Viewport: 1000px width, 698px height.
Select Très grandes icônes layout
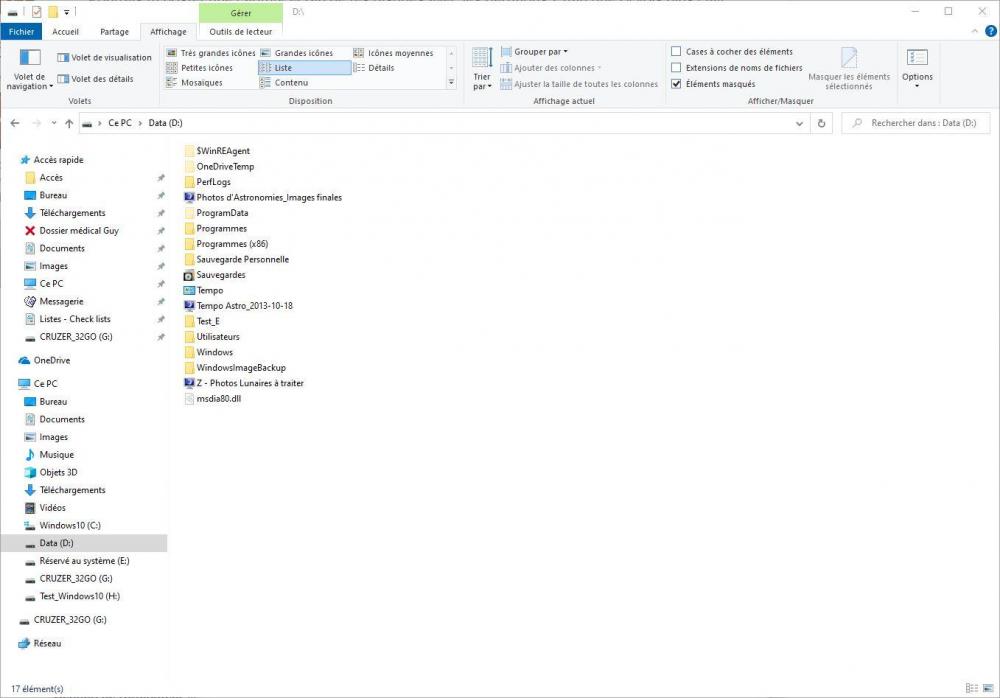point(210,53)
